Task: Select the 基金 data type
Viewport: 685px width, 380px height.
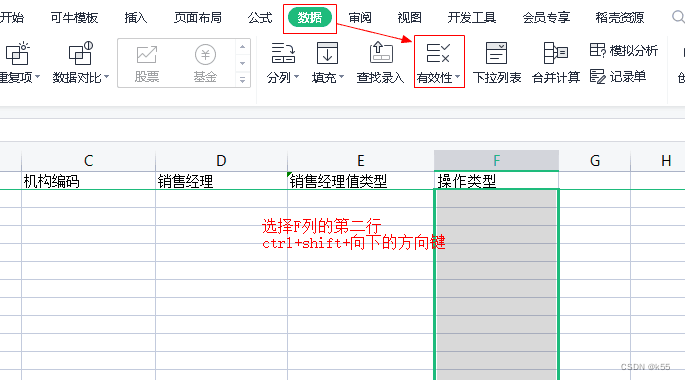Action: tap(205, 63)
